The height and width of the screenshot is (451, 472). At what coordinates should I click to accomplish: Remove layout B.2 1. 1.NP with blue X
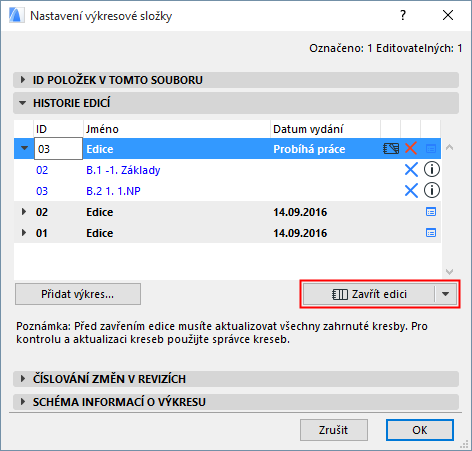(411, 191)
